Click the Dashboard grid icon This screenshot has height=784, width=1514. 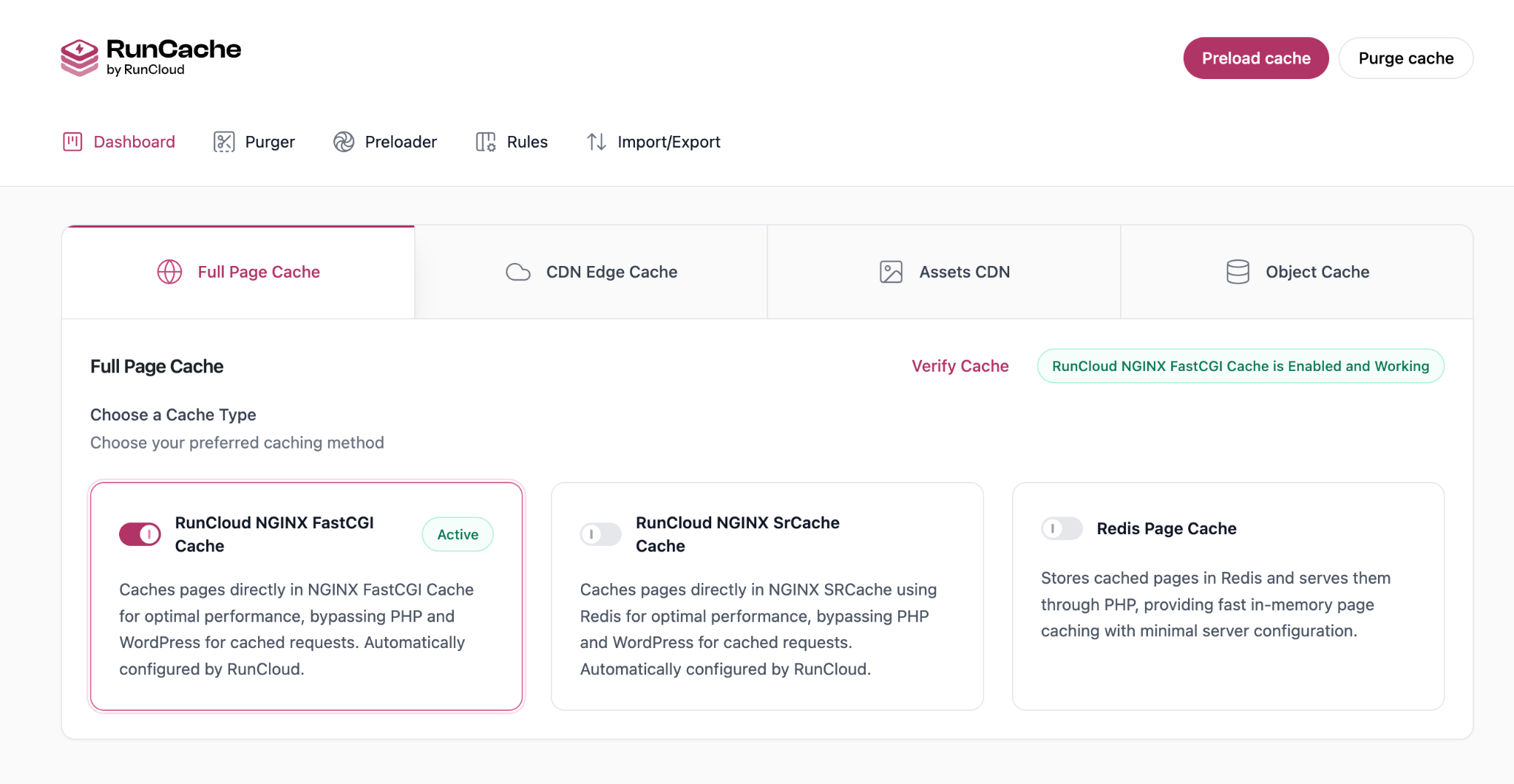72,142
